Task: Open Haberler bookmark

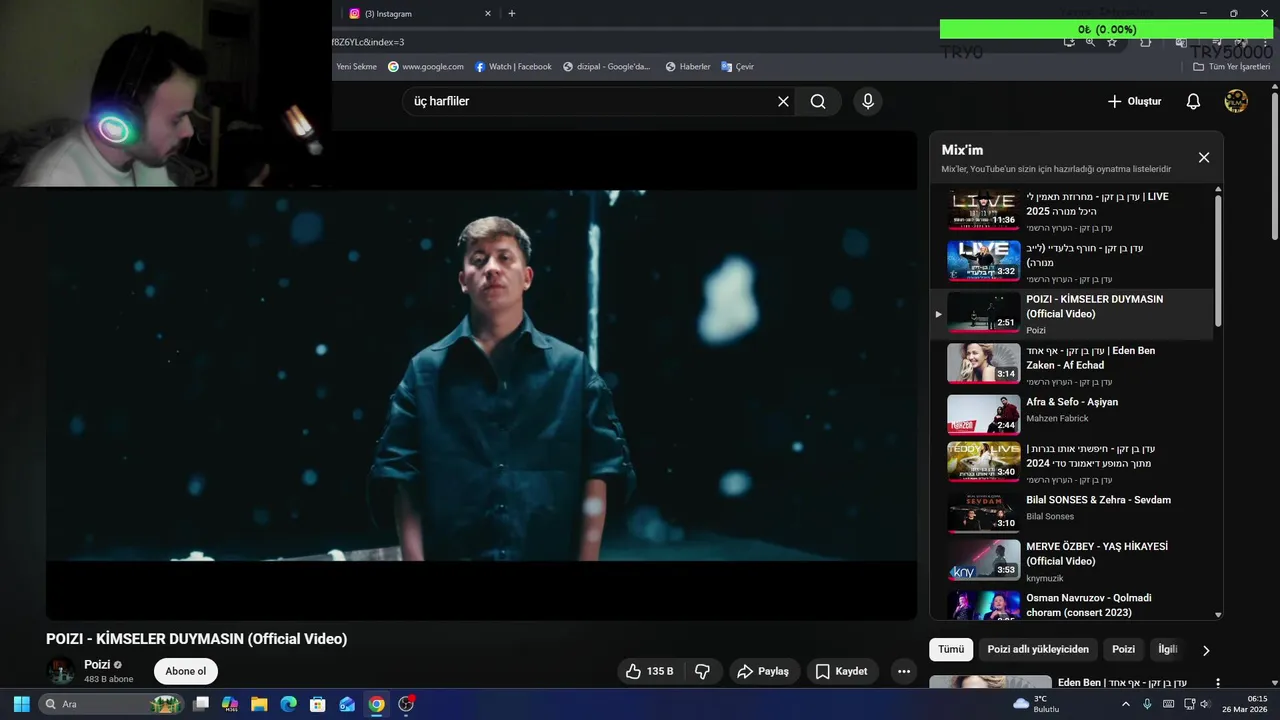Action: 688,67
